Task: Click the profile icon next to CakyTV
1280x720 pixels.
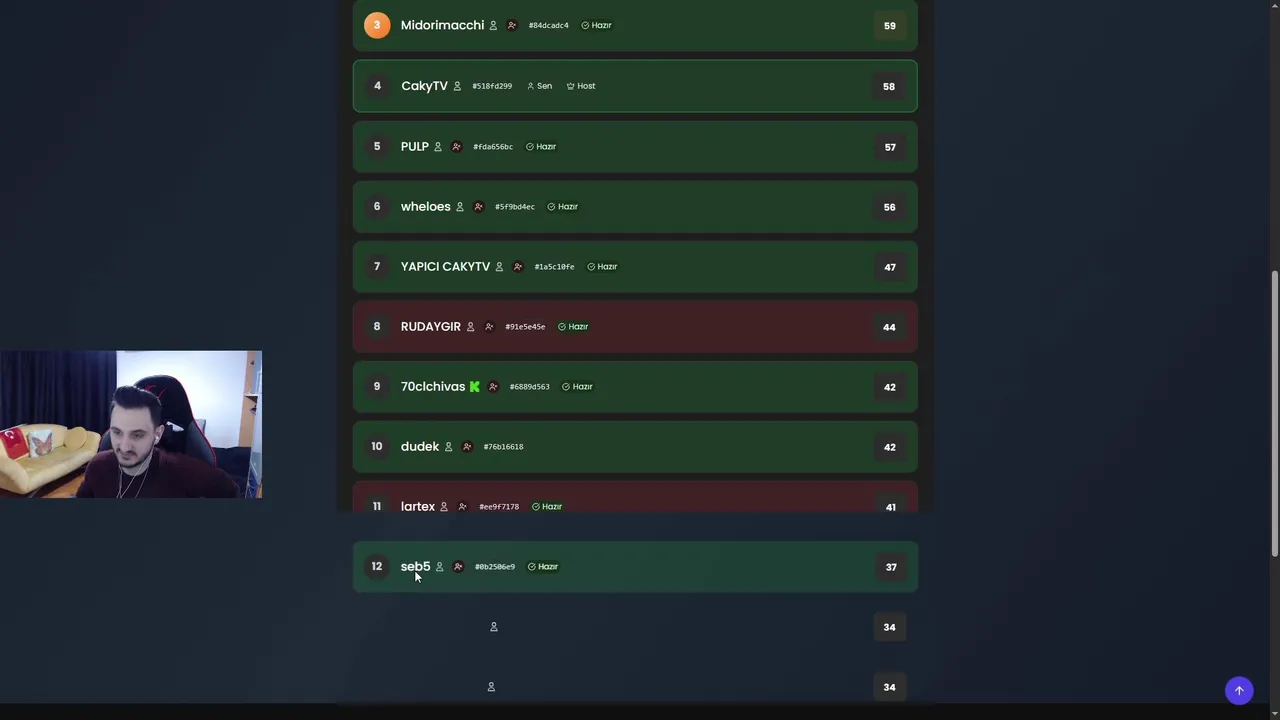Action: pos(457,86)
